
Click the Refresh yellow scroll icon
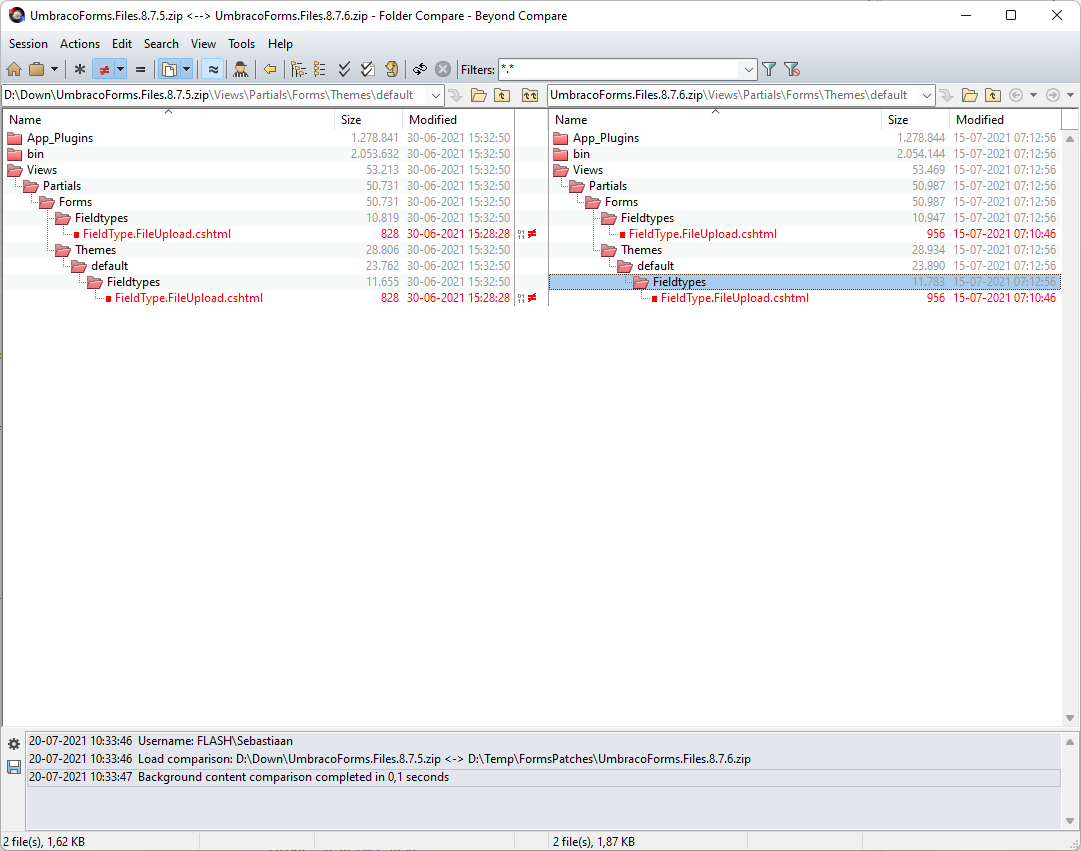coord(391,69)
